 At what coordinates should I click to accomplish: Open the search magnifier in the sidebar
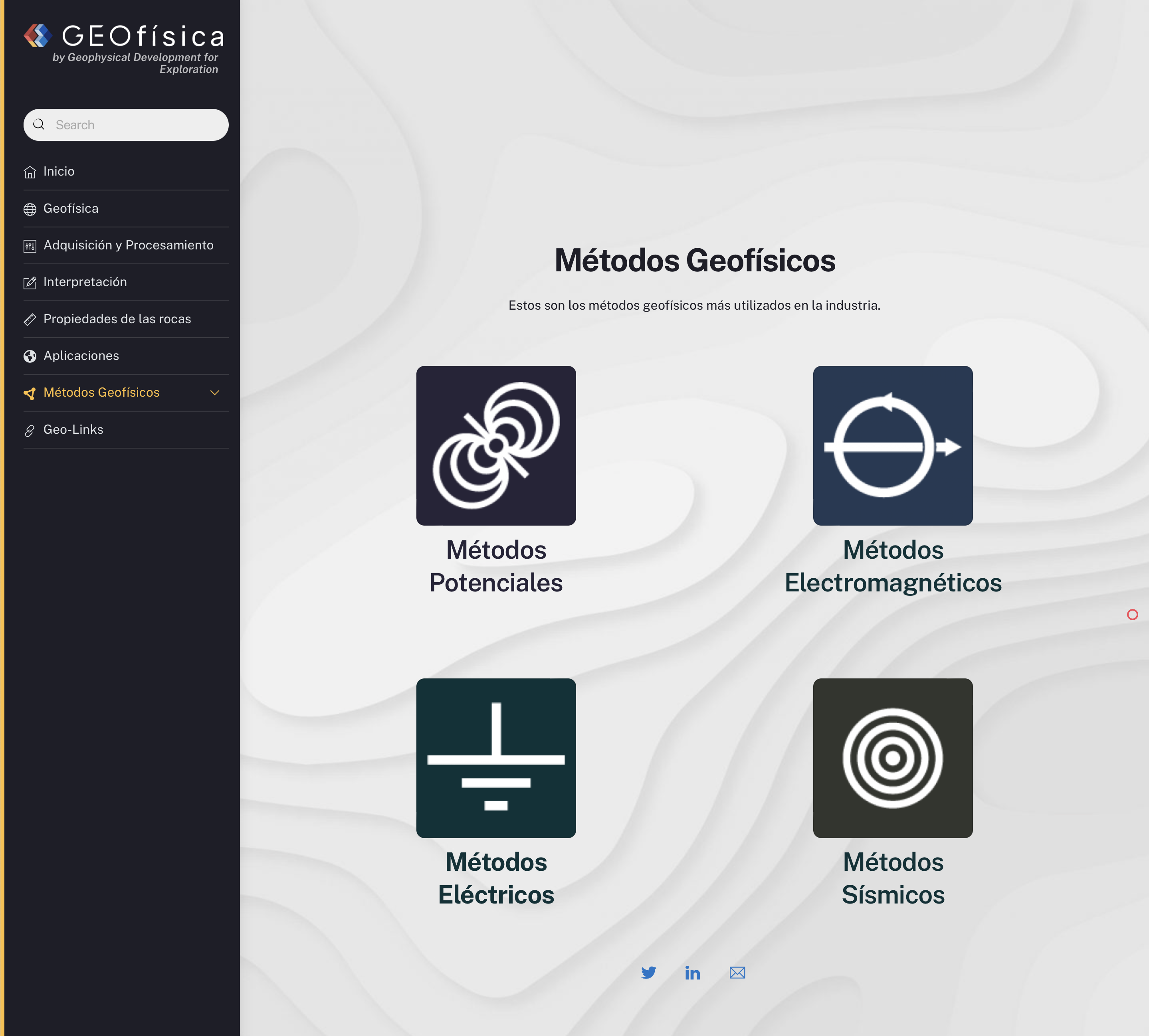[39, 124]
